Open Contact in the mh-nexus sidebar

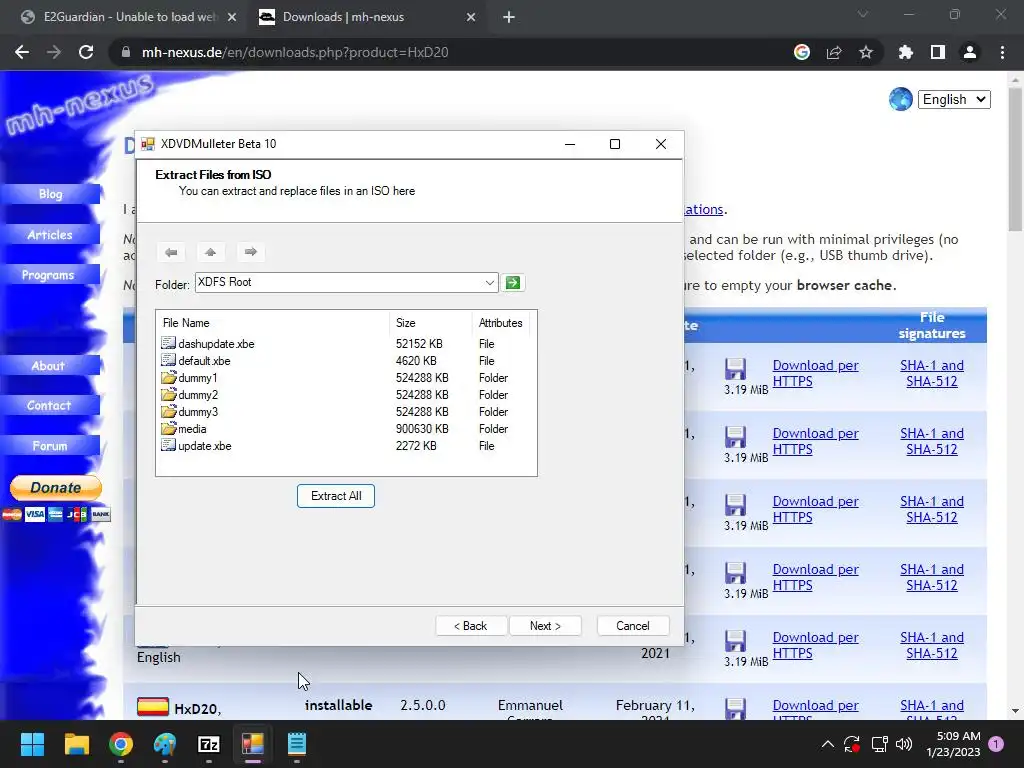pyautogui.click(x=50, y=406)
